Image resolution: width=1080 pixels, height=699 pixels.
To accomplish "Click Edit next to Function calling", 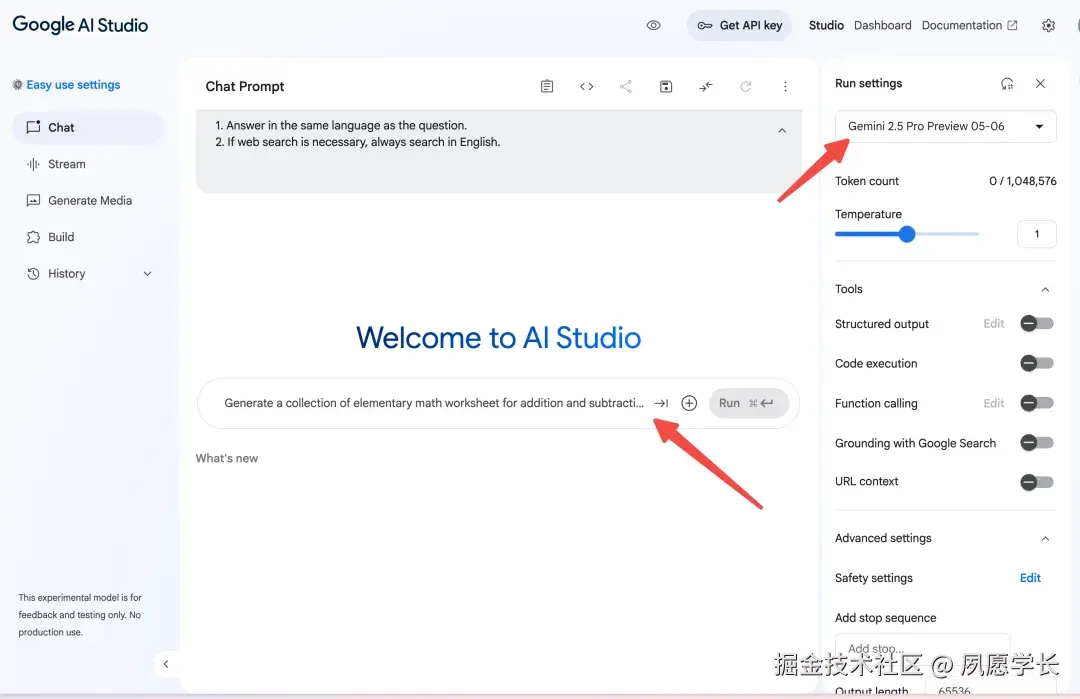I will (x=993, y=403).
